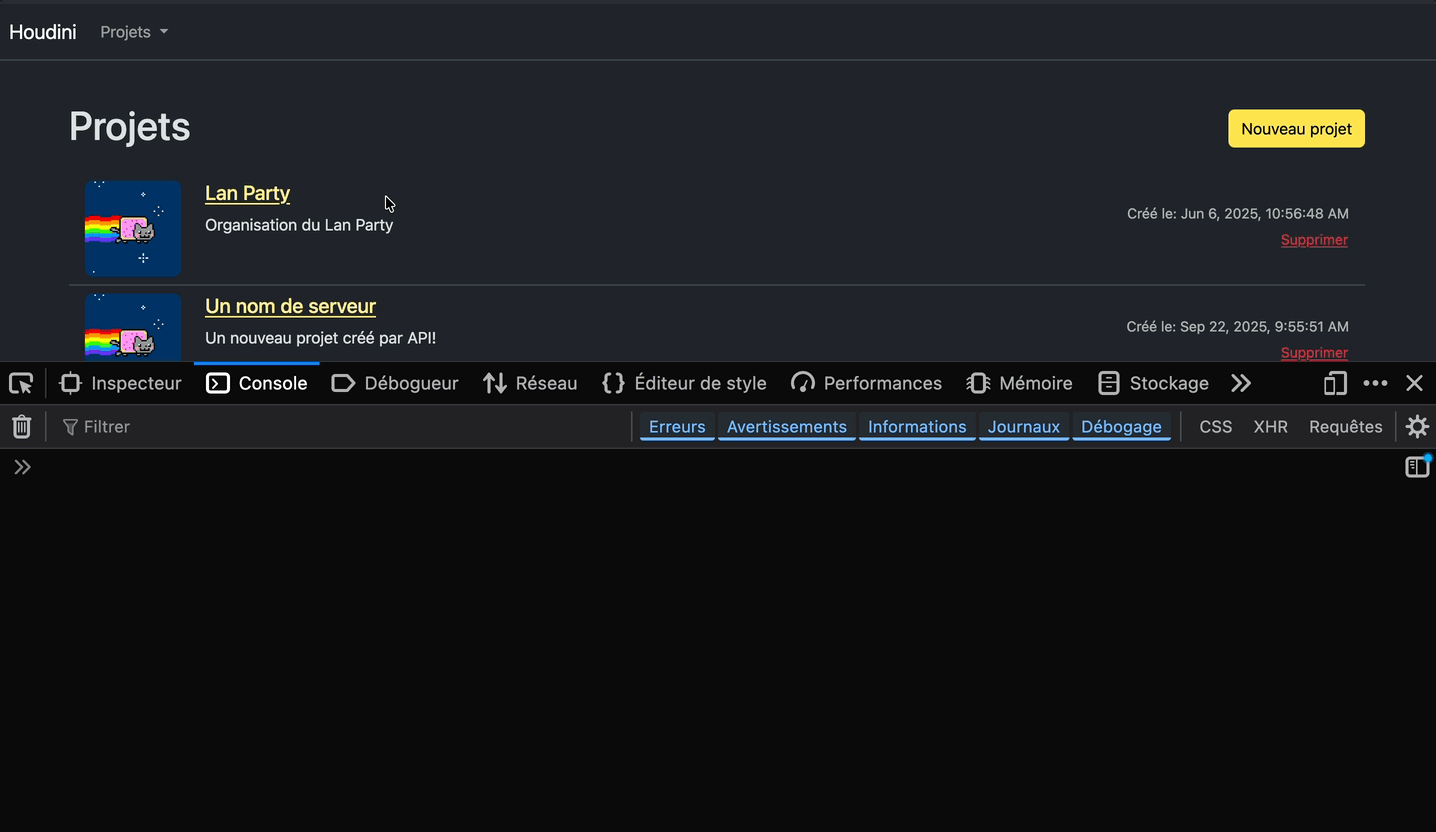Image resolution: width=1436 pixels, height=832 pixels.
Task: Switch console to multi-line editor mode
Action: pyautogui.click(x=1417, y=467)
